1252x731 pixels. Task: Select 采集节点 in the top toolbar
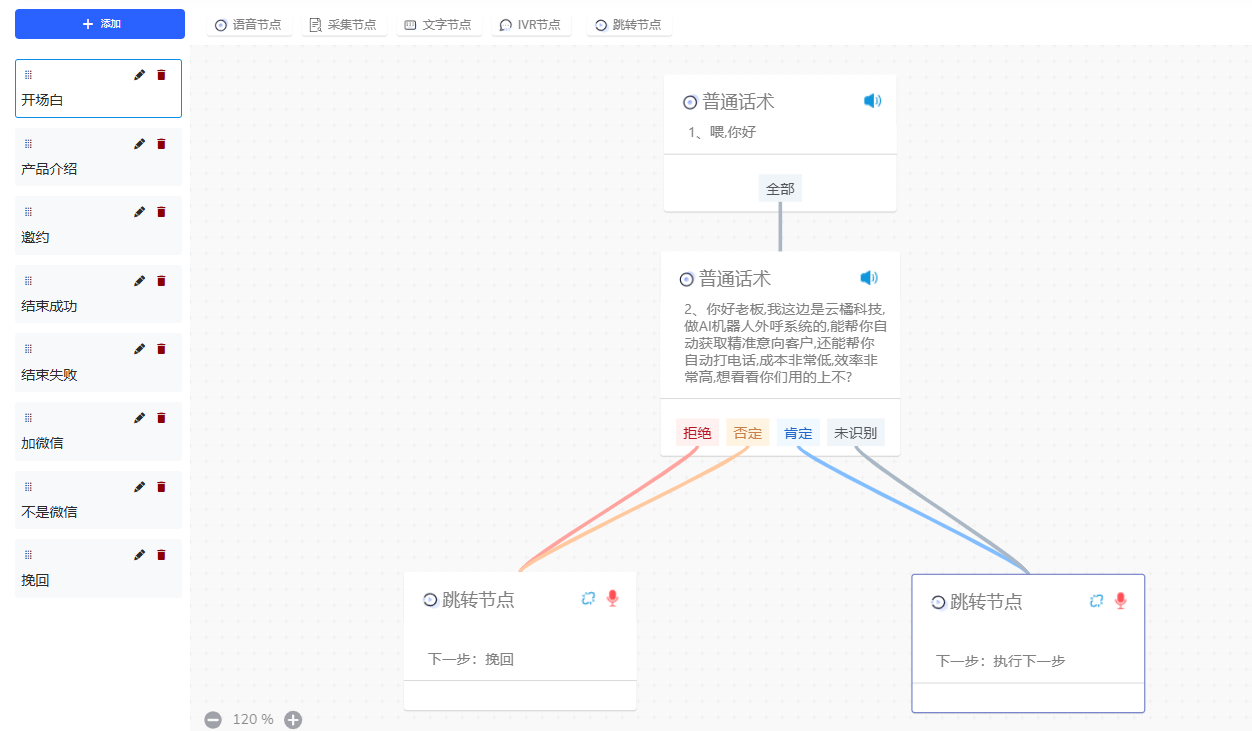(x=343, y=25)
